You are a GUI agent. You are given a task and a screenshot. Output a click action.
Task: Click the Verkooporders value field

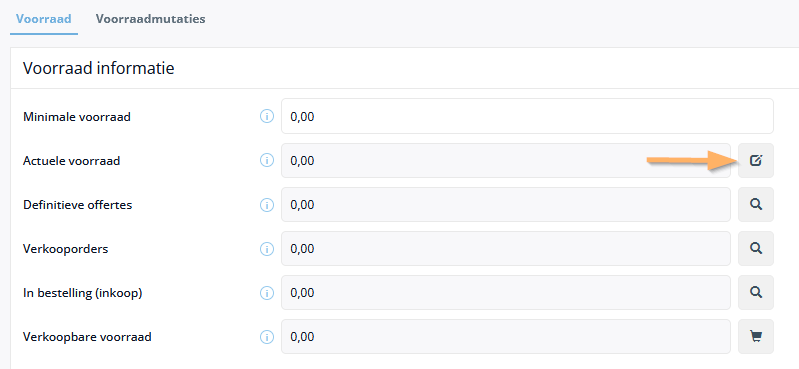click(506, 249)
